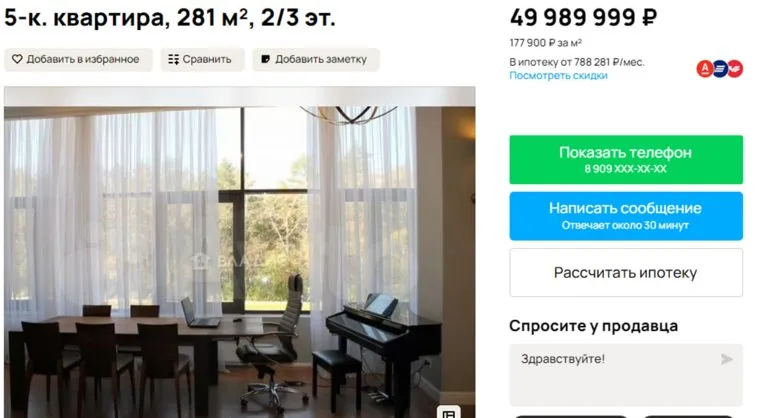Click the dark blue bank logo icon
The height and width of the screenshot is (418, 760).
tap(720, 69)
